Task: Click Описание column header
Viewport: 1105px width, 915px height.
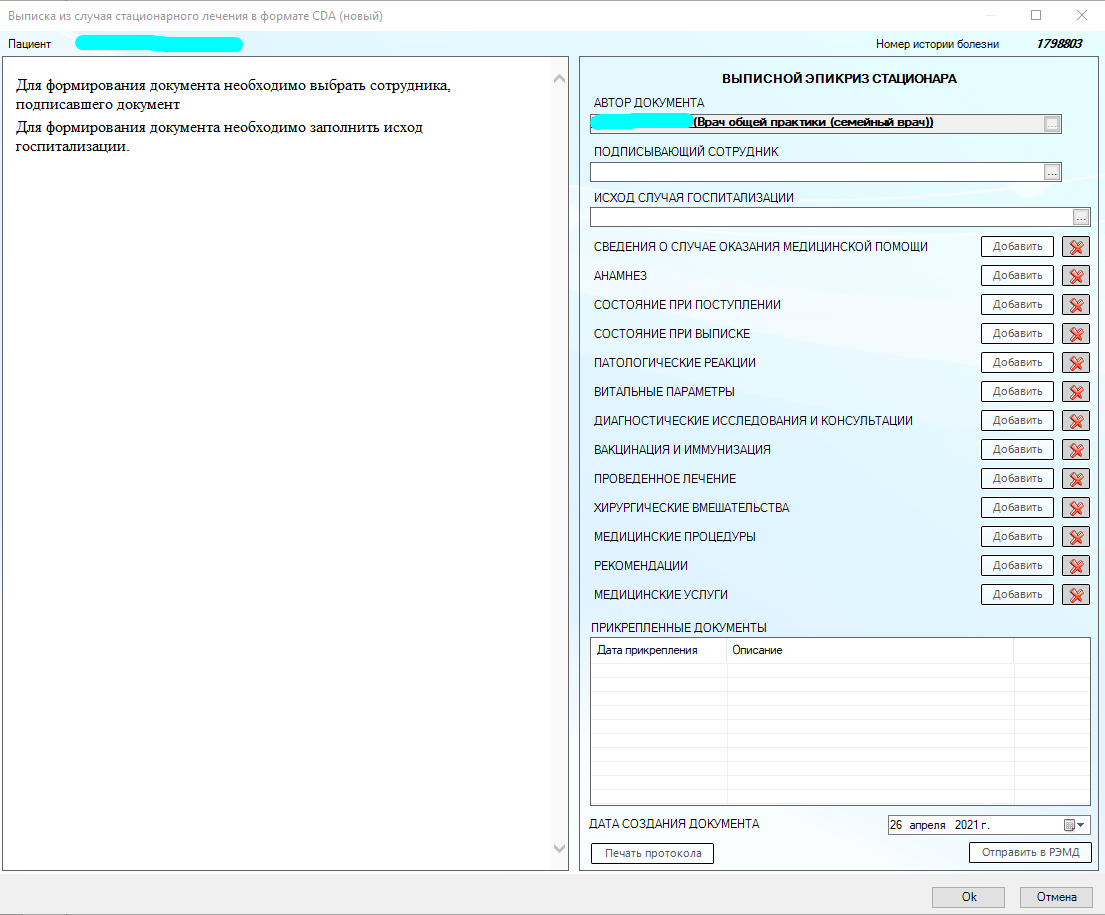Action: 870,651
